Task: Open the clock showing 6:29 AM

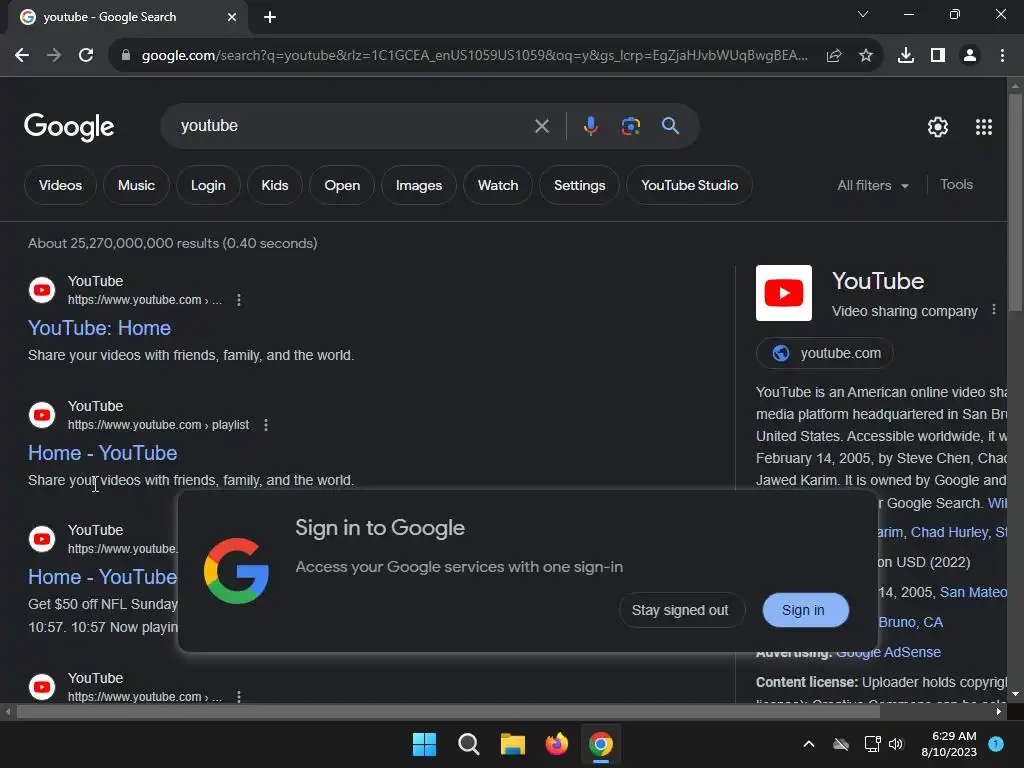Action: [x=949, y=744]
